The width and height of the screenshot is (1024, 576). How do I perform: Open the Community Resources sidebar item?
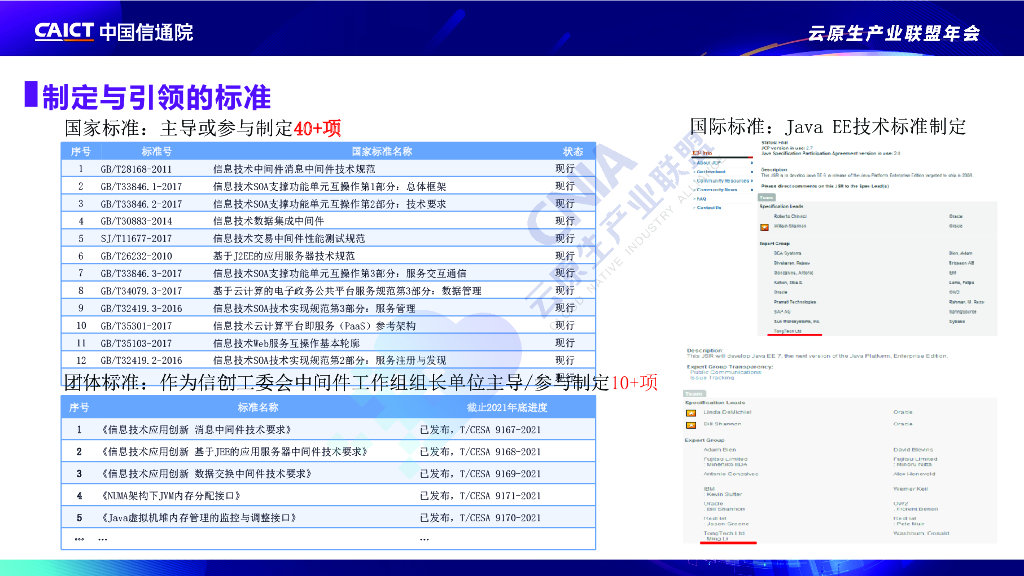click(723, 181)
